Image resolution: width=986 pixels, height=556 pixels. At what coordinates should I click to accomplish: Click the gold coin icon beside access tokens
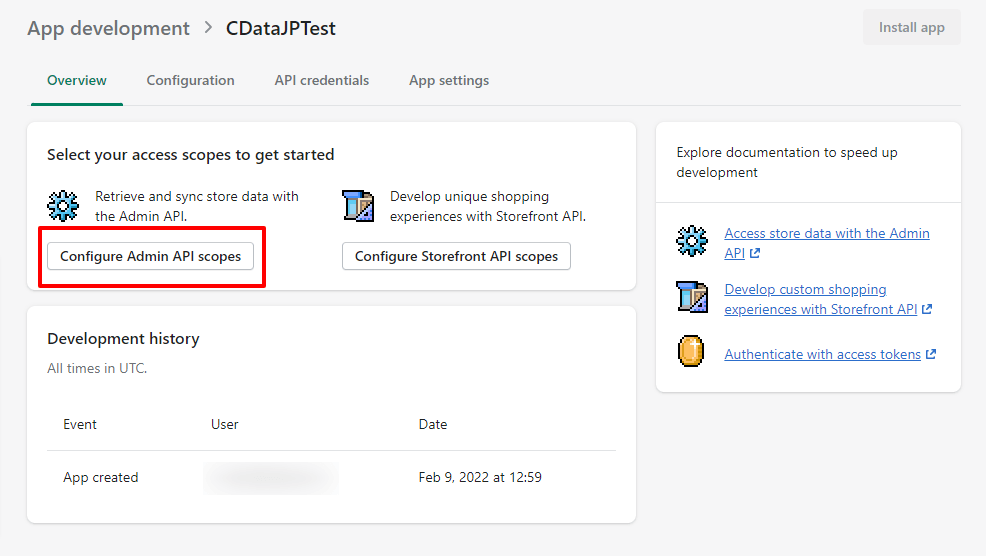click(x=692, y=352)
